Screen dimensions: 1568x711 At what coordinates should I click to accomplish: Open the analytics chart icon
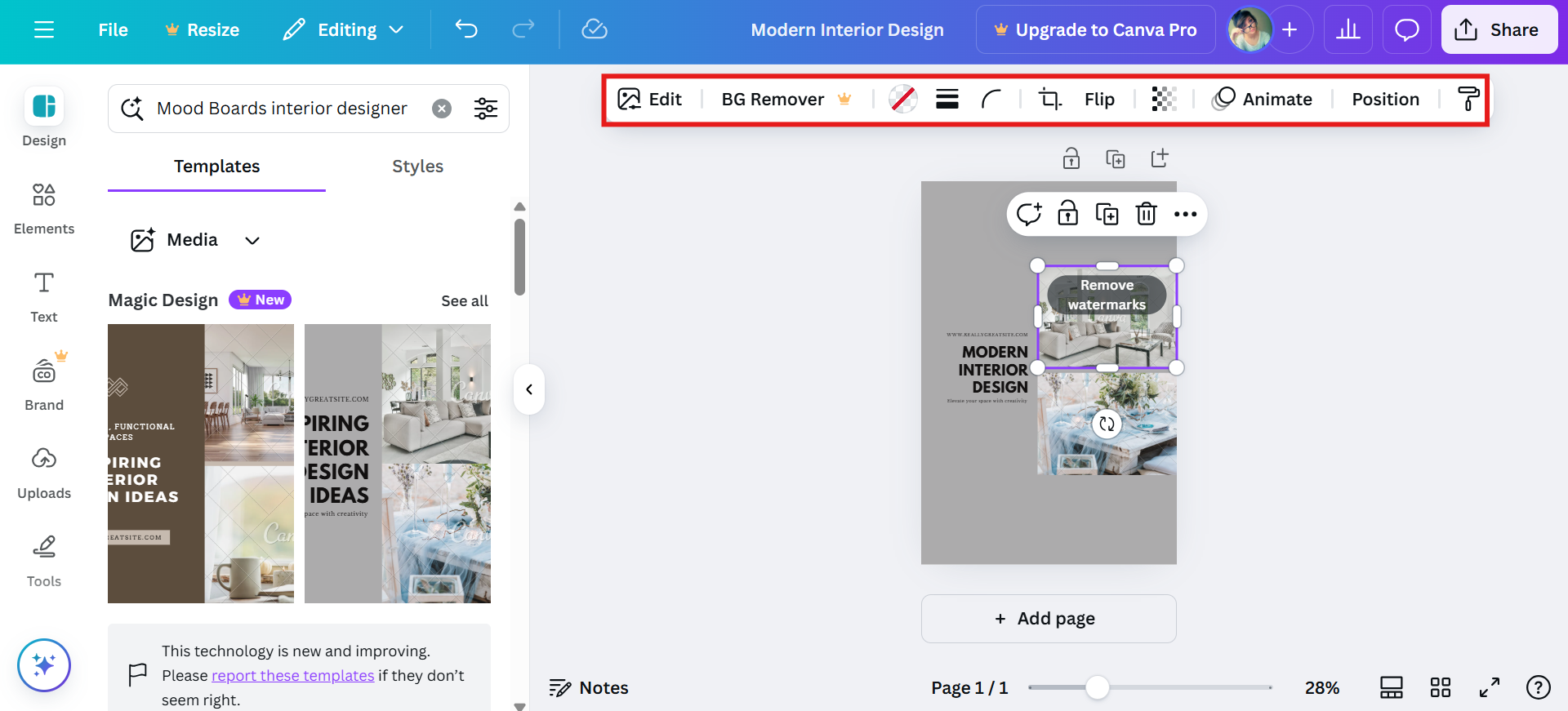point(1348,30)
